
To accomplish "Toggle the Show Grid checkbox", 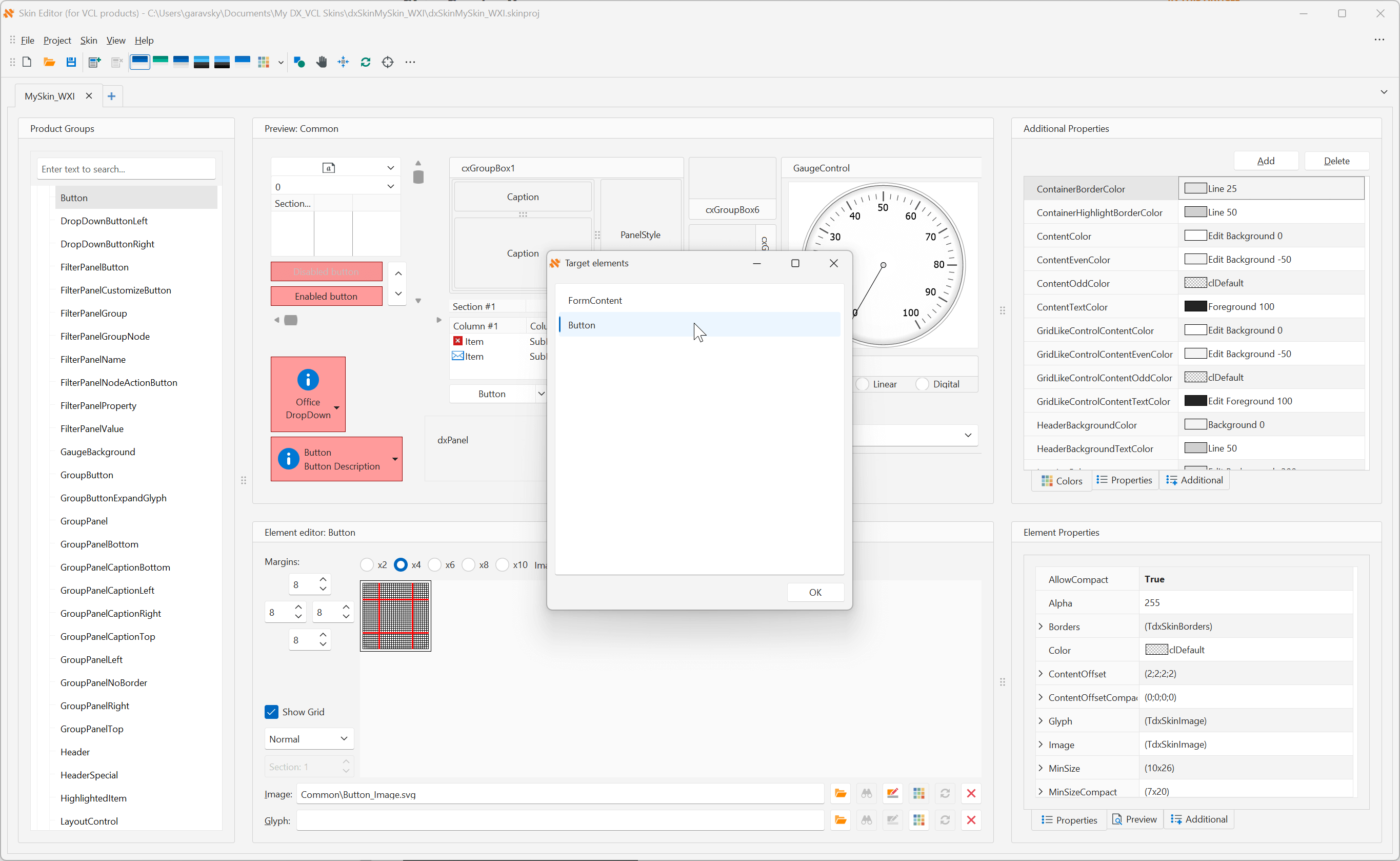I will click(x=272, y=711).
